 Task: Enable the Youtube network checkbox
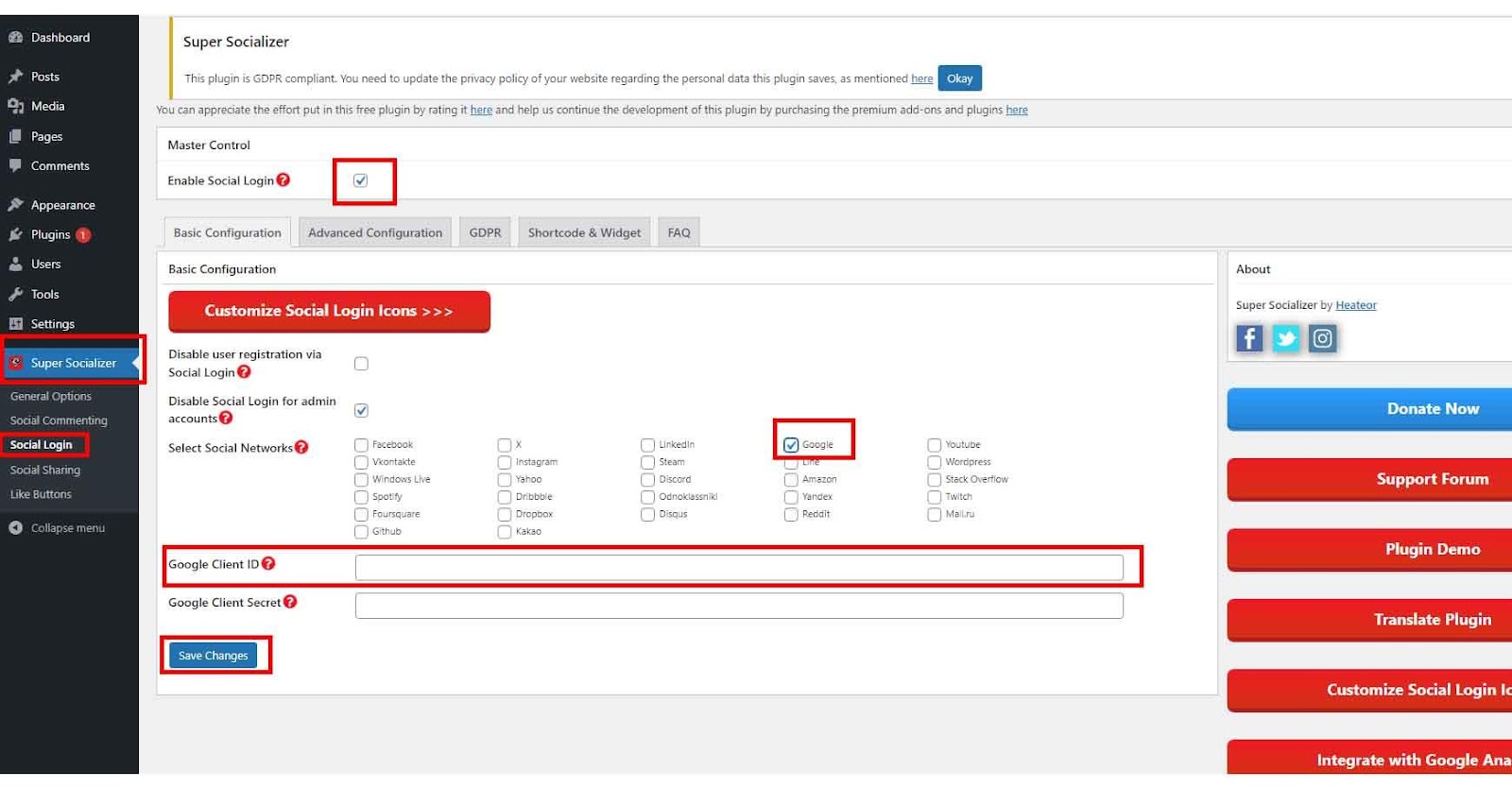click(934, 445)
